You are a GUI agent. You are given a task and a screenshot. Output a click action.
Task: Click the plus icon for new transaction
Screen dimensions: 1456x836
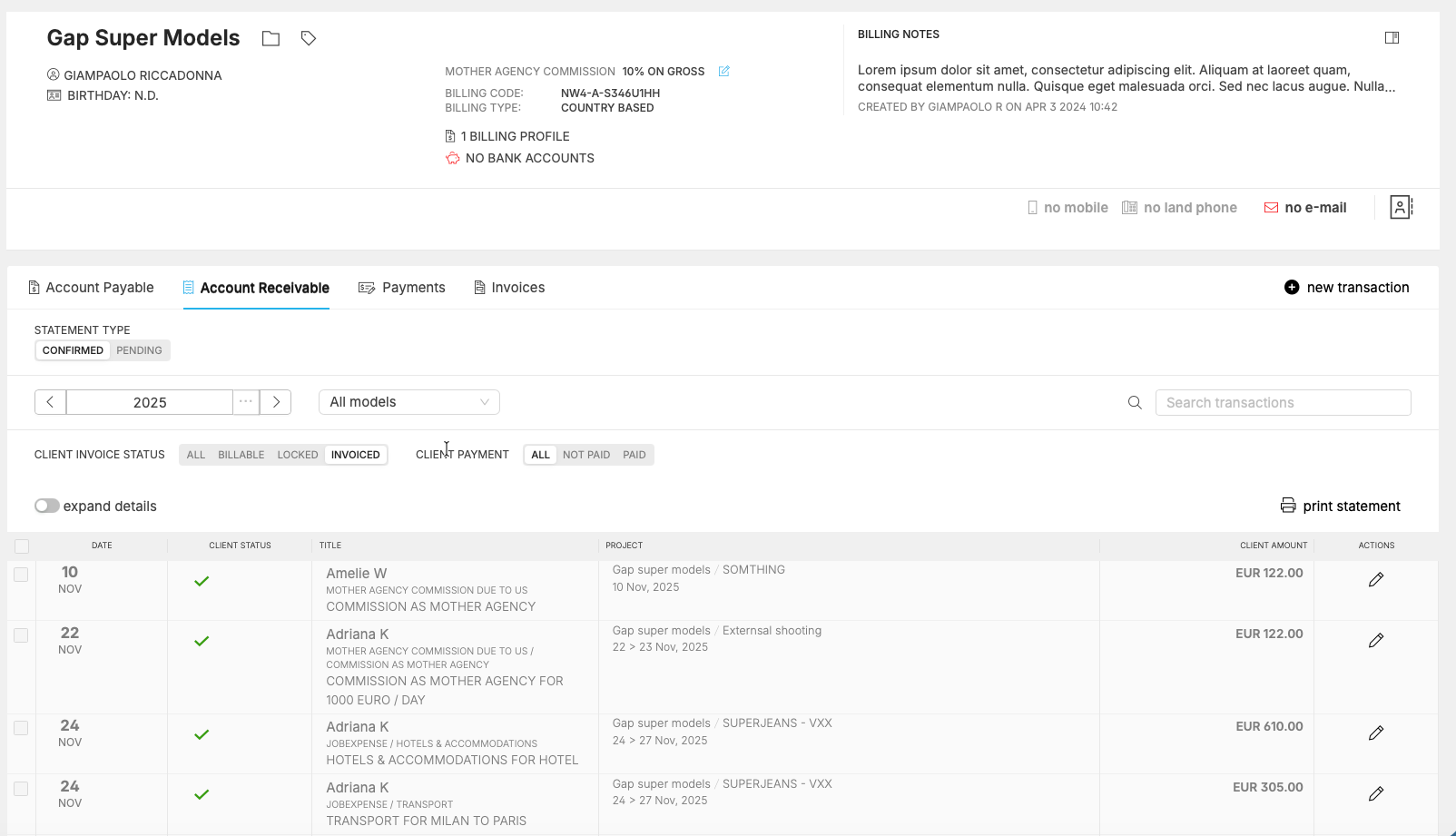click(x=1291, y=287)
